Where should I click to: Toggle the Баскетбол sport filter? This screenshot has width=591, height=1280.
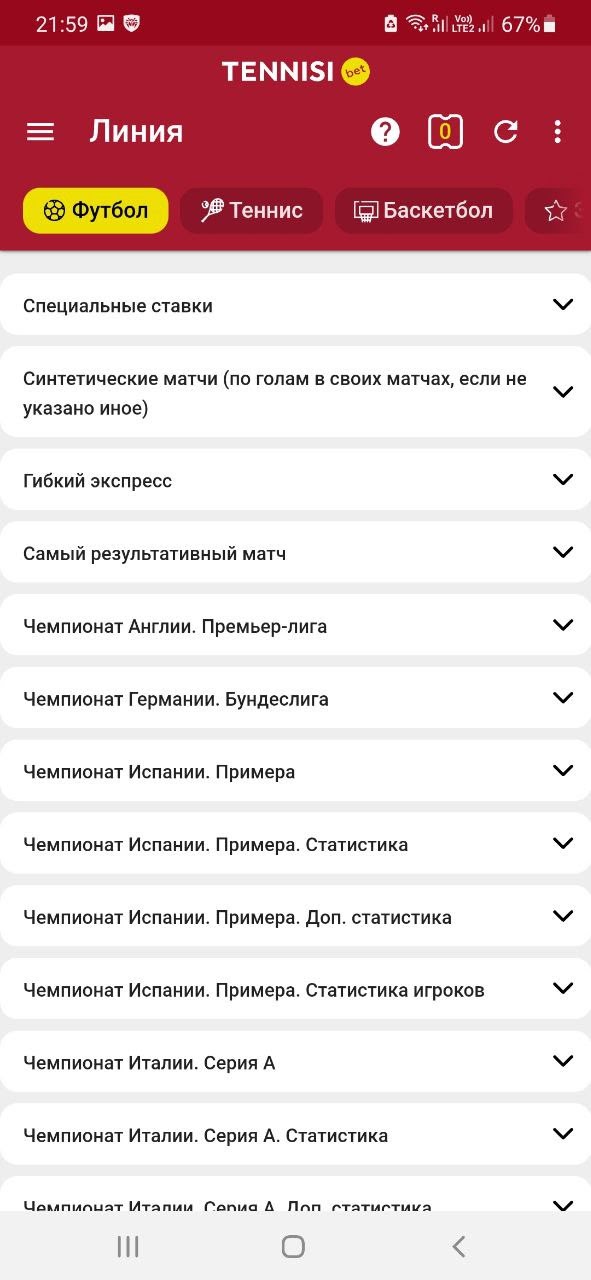click(x=423, y=211)
